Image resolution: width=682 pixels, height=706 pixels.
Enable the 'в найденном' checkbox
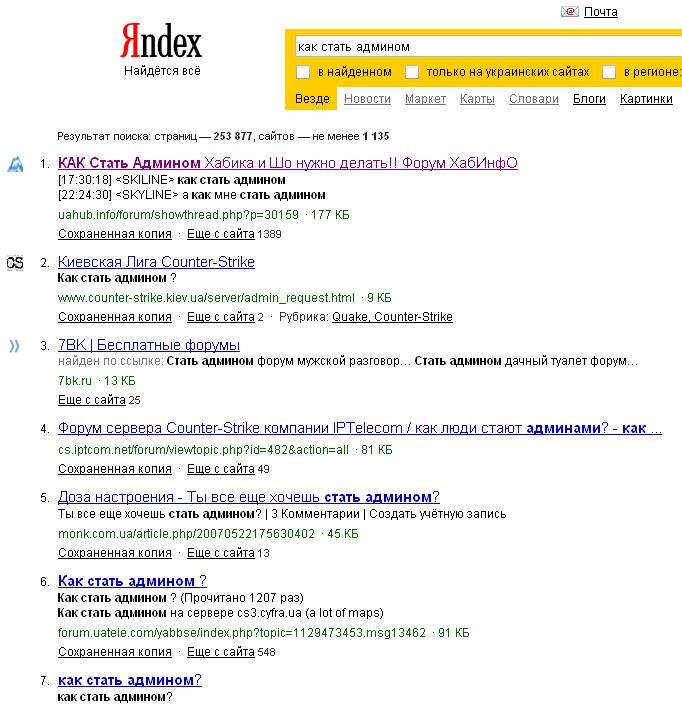coord(304,72)
